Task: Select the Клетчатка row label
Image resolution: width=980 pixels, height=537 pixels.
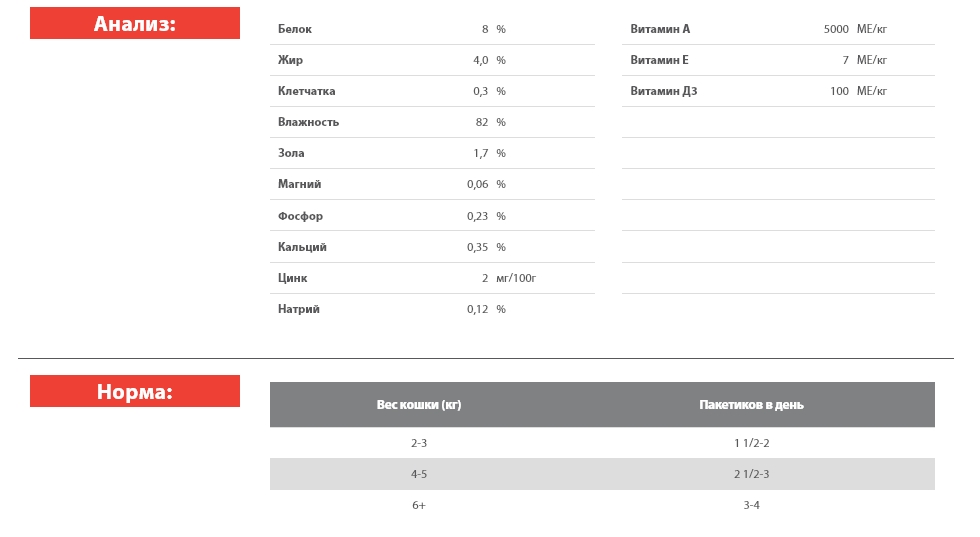Action: click(x=306, y=92)
